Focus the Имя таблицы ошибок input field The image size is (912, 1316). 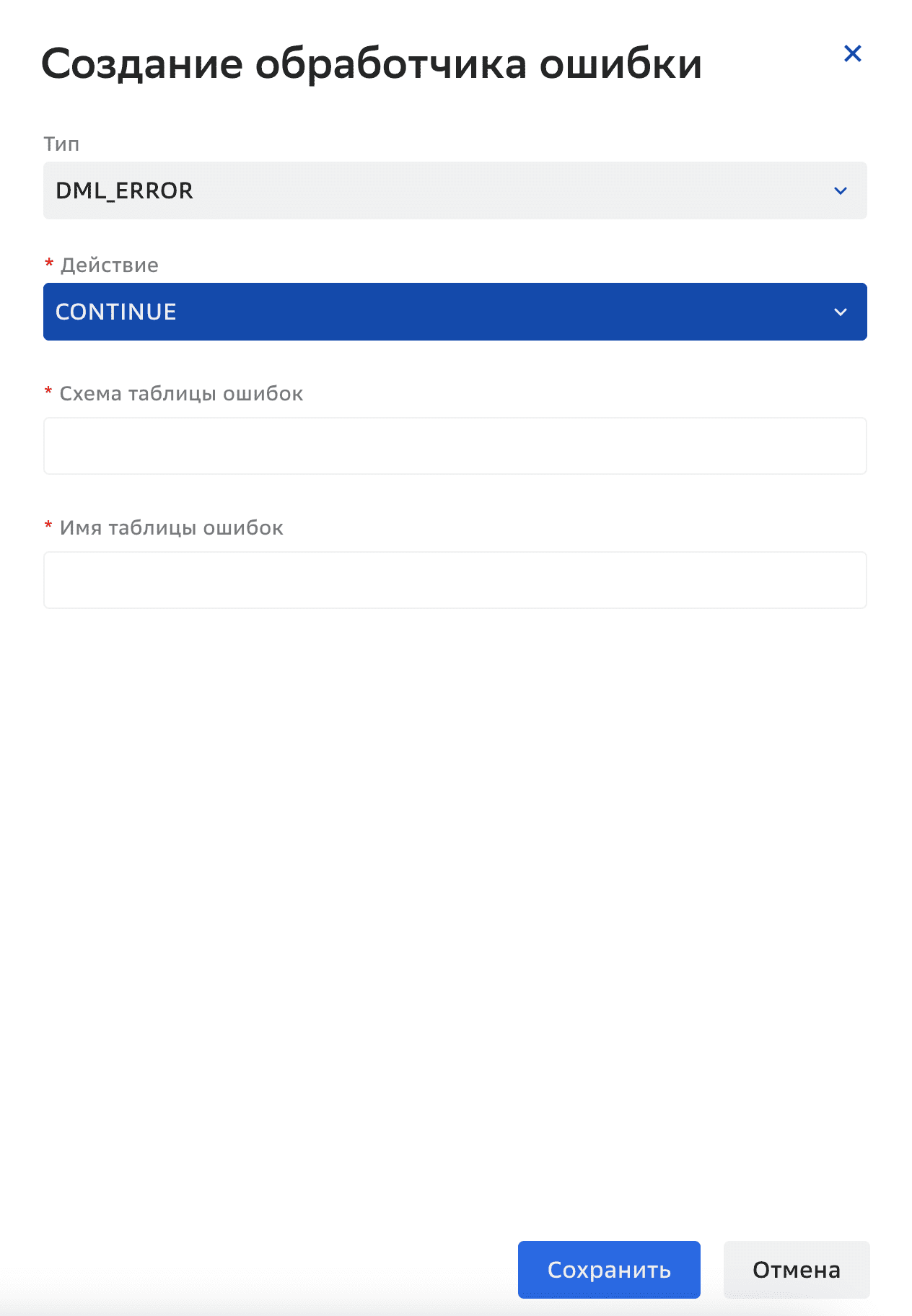coord(455,580)
